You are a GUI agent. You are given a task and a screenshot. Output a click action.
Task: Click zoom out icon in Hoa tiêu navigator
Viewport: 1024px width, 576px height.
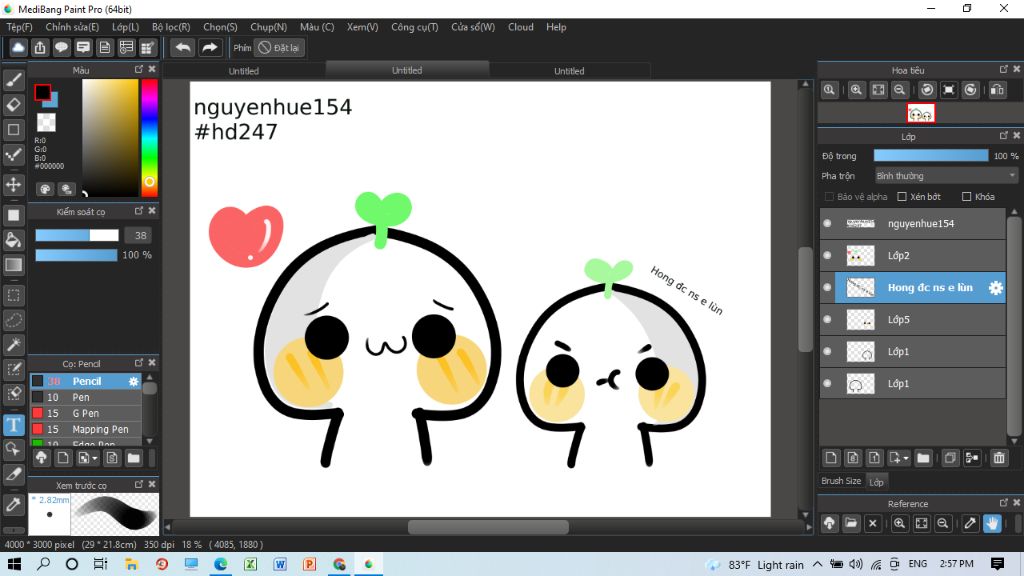click(900, 90)
